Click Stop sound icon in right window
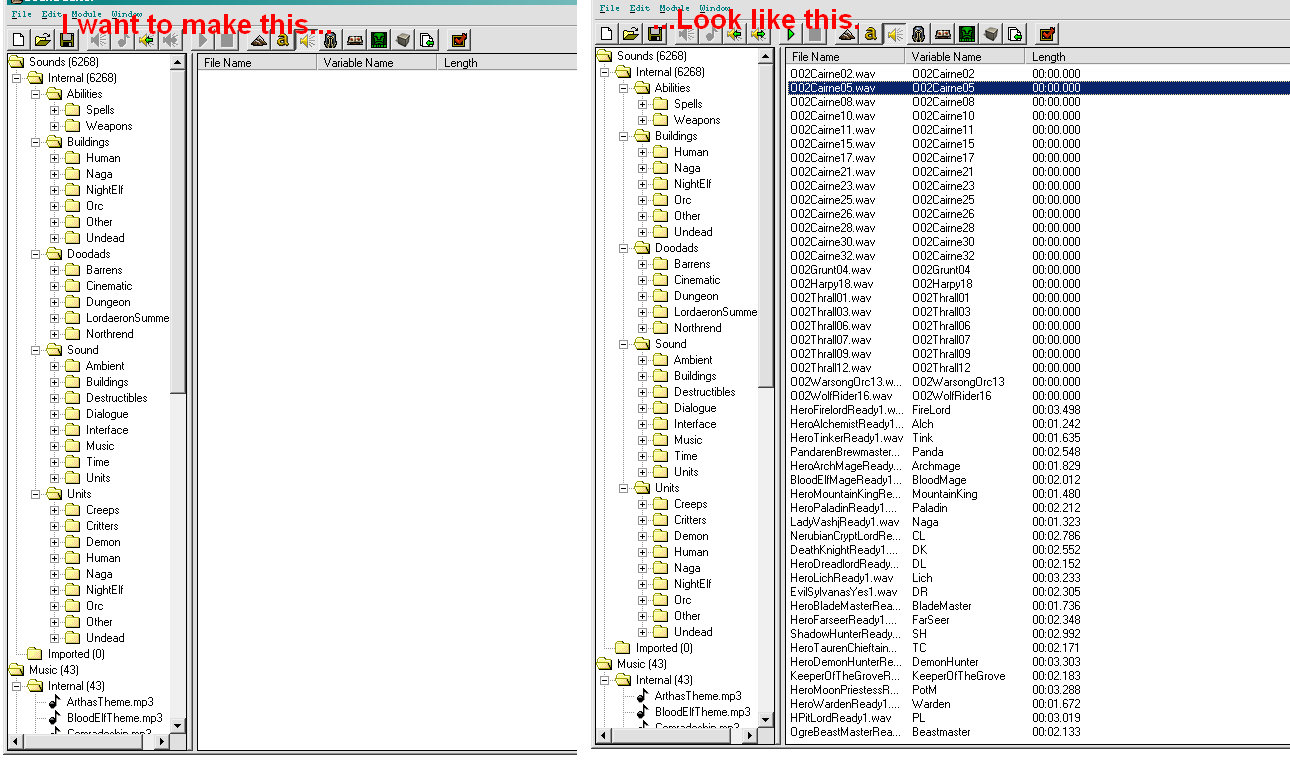1290x770 pixels. [x=815, y=34]
